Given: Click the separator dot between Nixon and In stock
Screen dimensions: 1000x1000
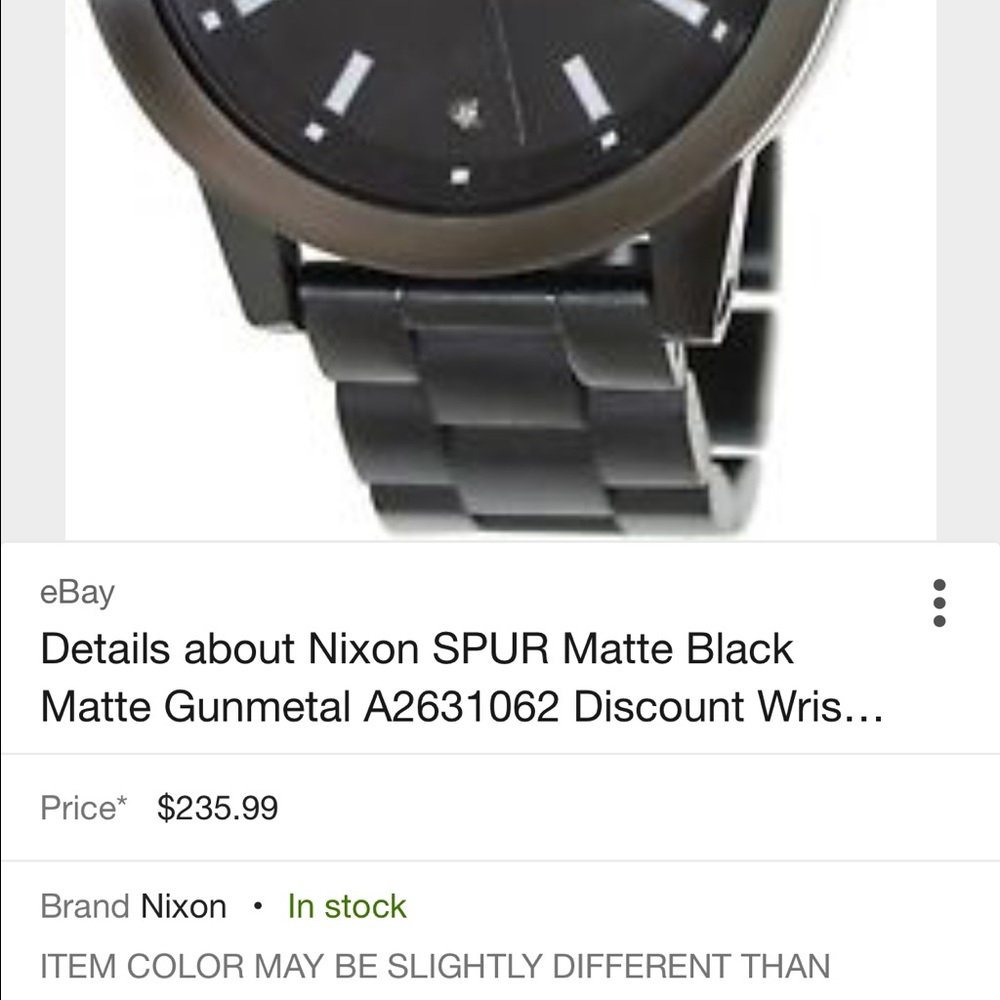Looking at the screenshot, I should pyautogui.click(x=258, y=906).
